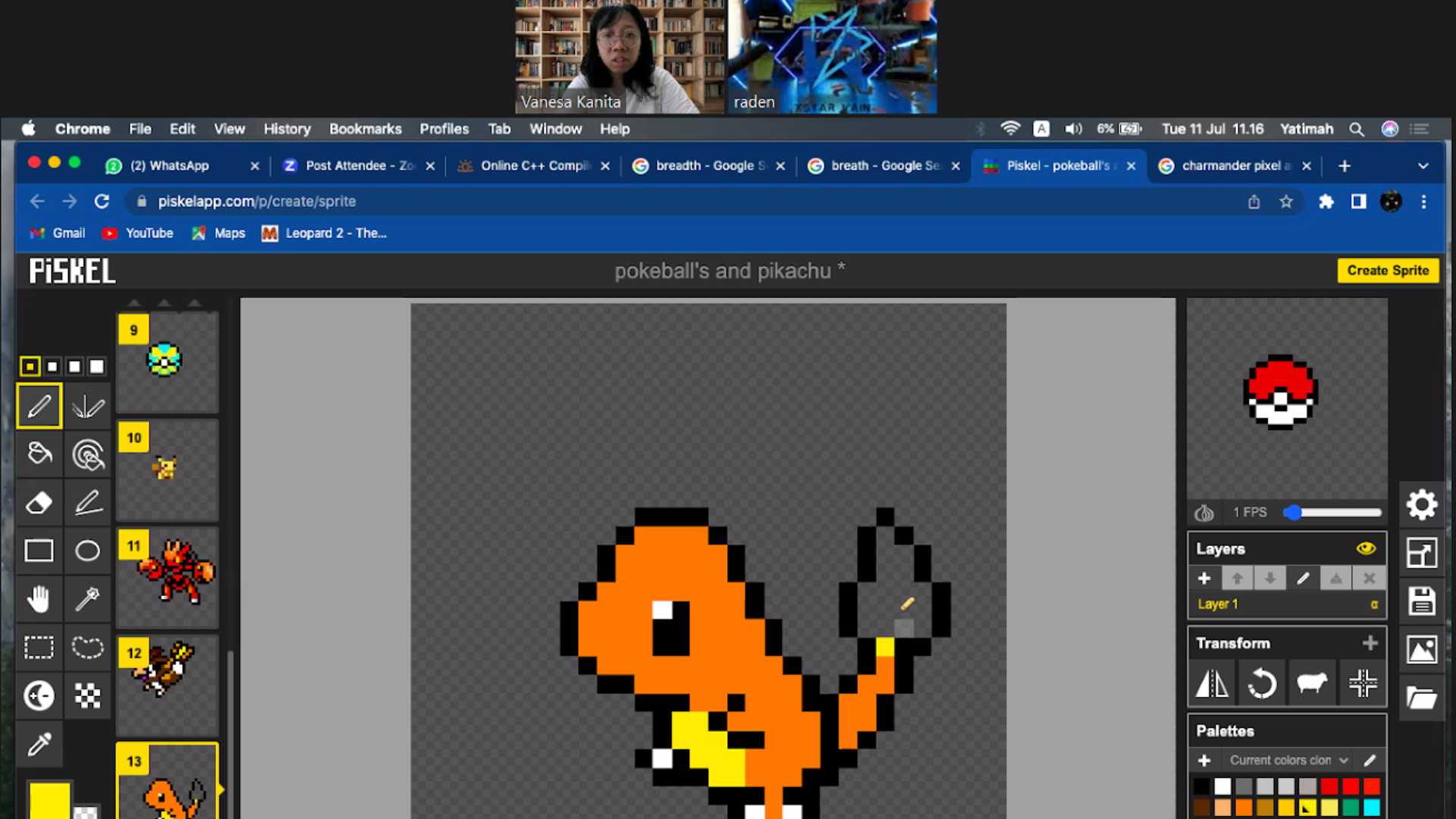Expand Chrome tab list chevron
This screenshot has height=819, width=1456.
[1423, 166]
